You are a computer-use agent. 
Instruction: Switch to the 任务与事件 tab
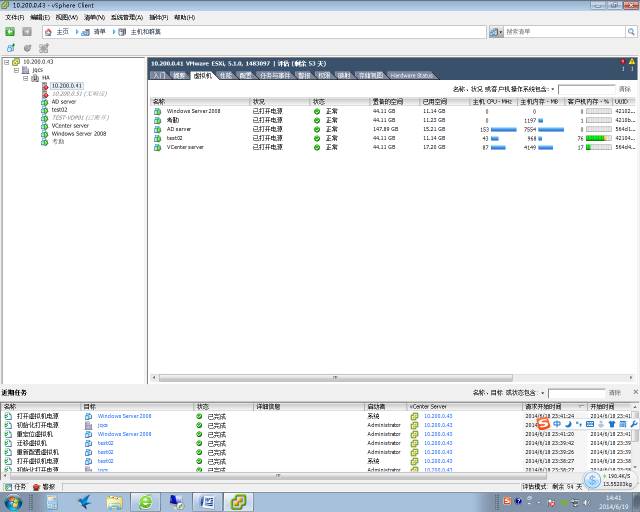275,76
